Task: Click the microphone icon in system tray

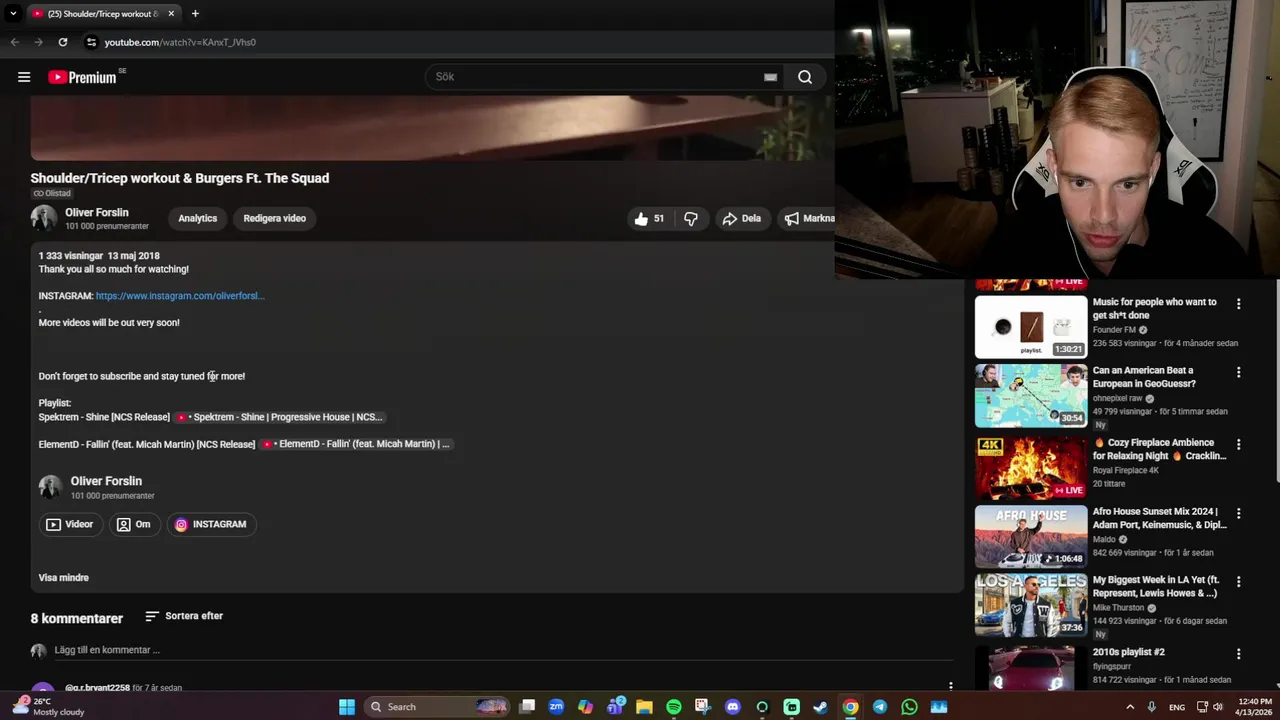Action: coord(1151,707)
